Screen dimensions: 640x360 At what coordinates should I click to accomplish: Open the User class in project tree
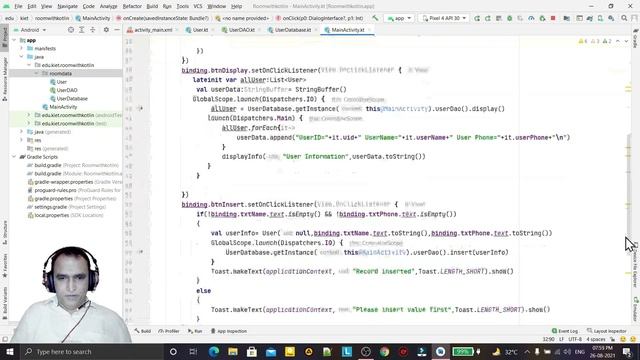pos(62,82)
